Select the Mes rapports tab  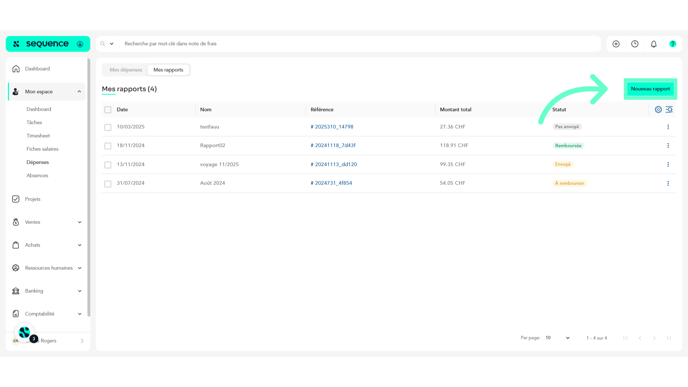(x=168, y=70)
